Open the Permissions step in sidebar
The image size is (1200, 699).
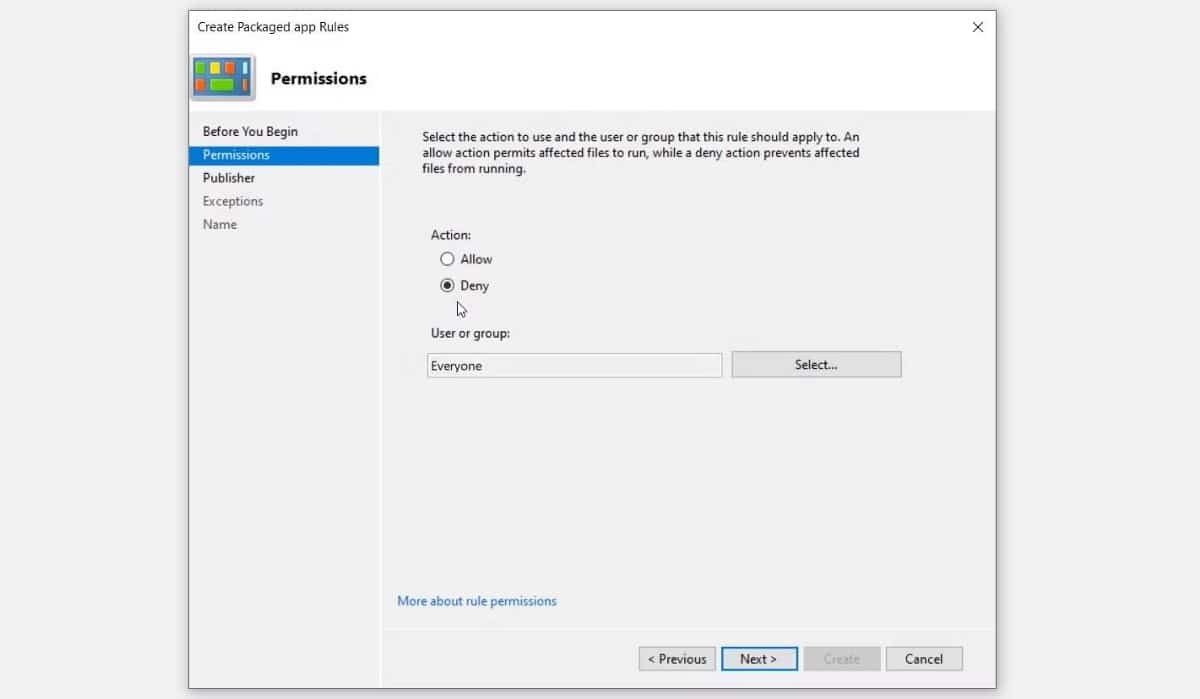(x=235, y=155)
